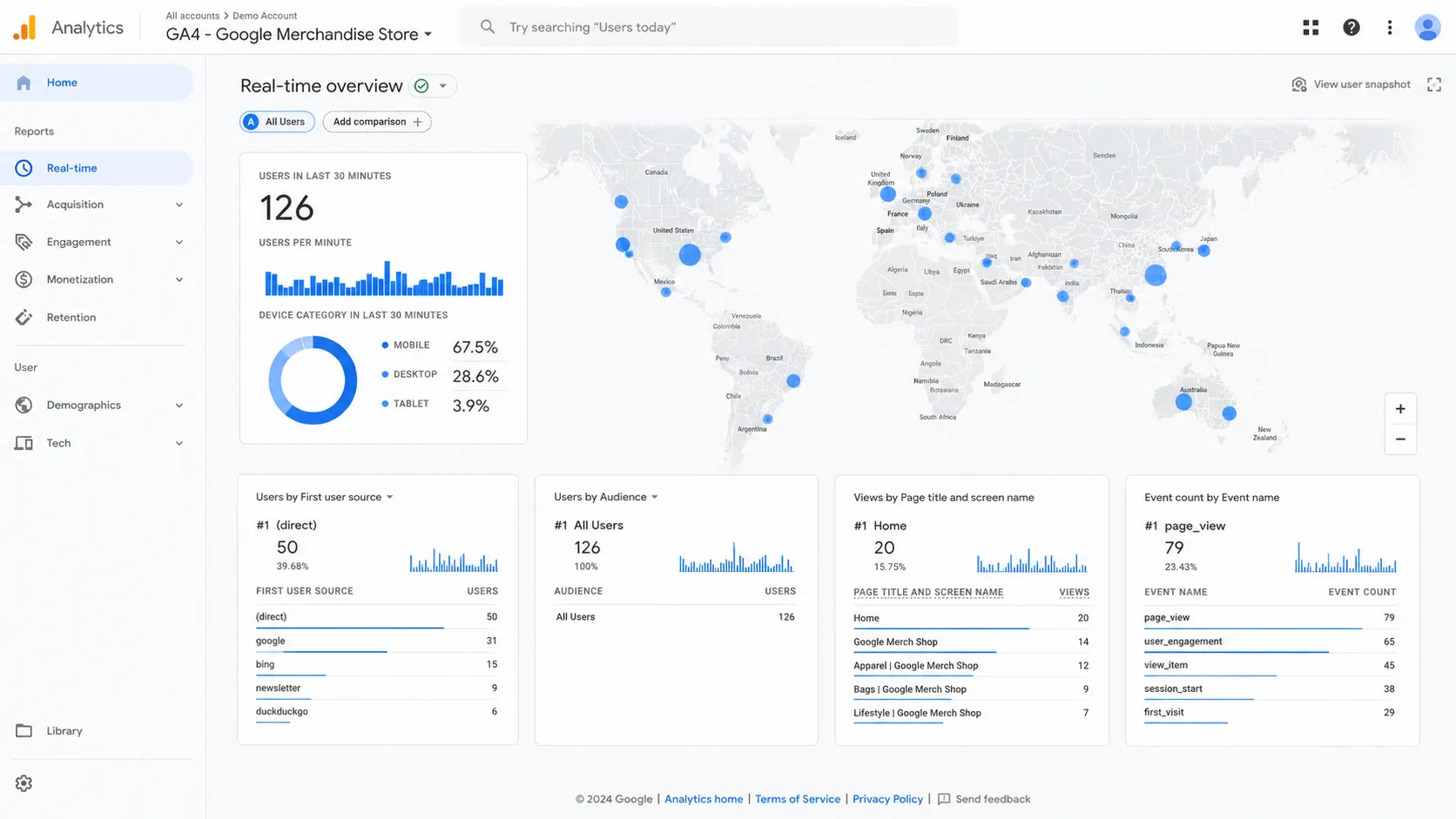Screen dimensions: 1456x819
Task: Expand the Acquisition section
Action: coord(179,205)
